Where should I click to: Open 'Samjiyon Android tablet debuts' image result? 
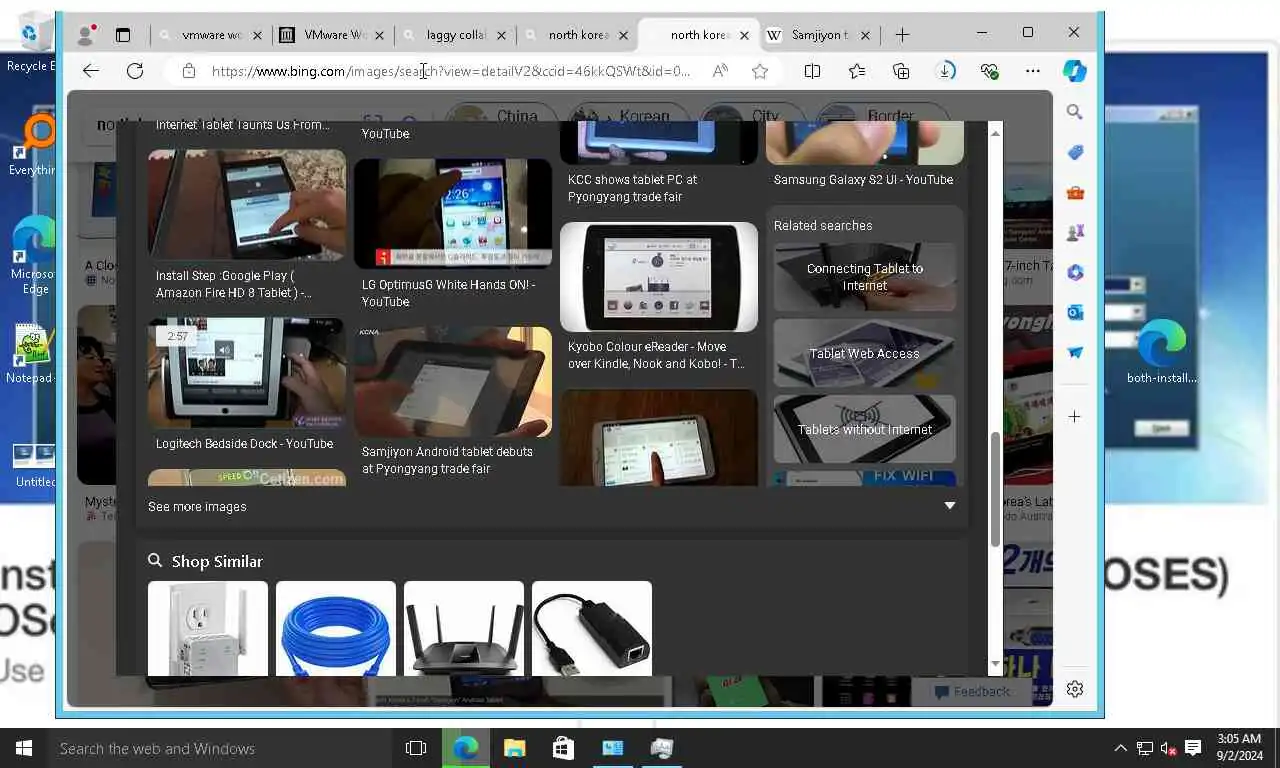tap(453, 382)
